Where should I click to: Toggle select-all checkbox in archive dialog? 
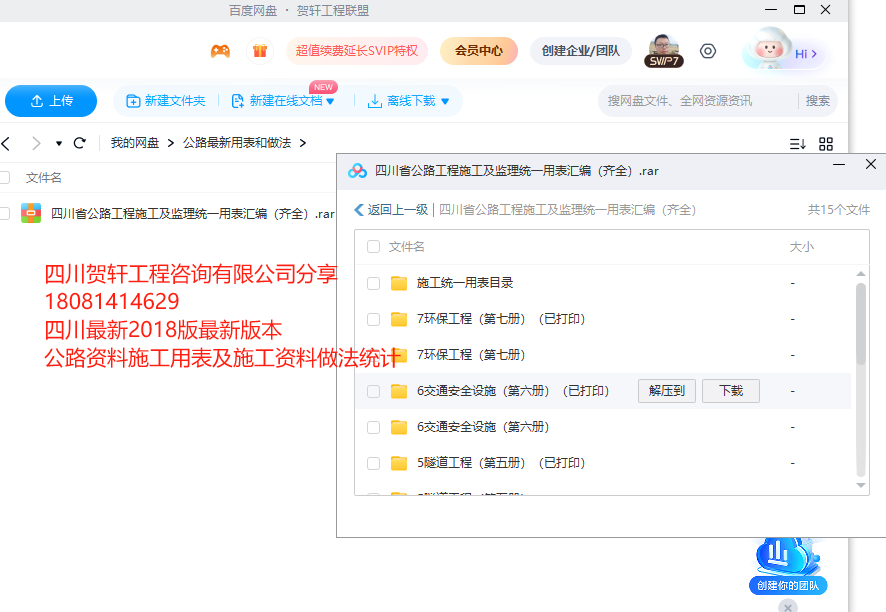373,247
